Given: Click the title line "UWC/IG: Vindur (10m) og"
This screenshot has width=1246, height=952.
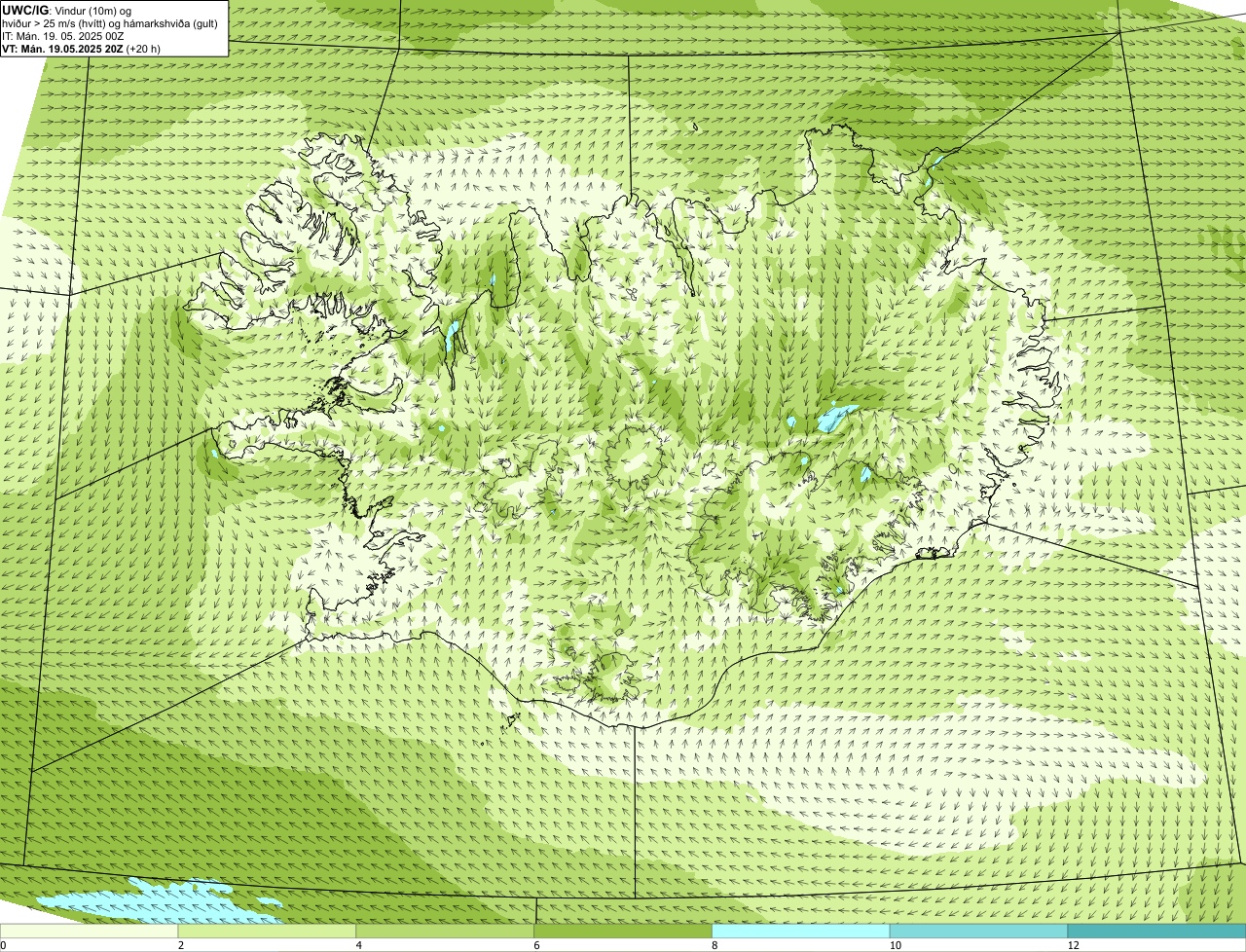Looking at the screenshot, I should coord(66,10).
